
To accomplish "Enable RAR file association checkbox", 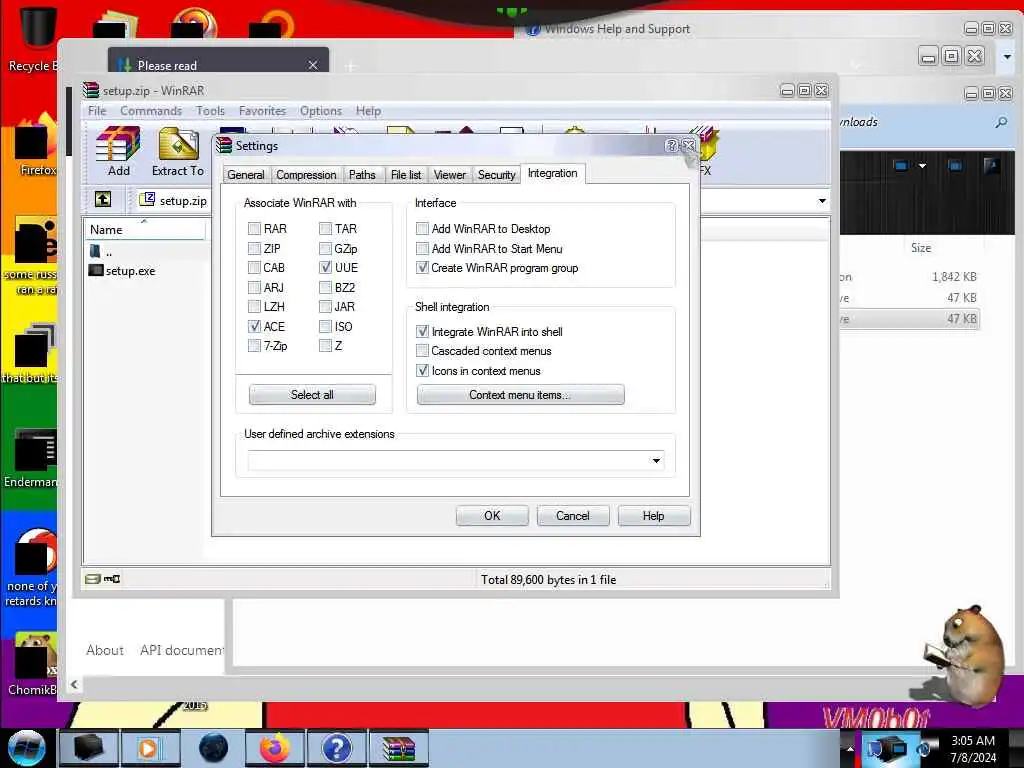I will pos(254,229).
